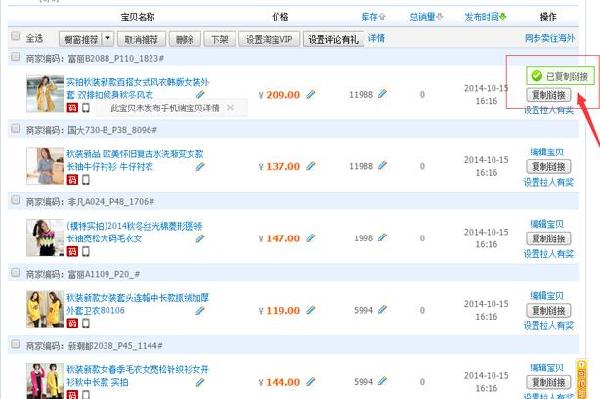
Task: Click the 设置淘宝VIP button
Action: (269, 39)
